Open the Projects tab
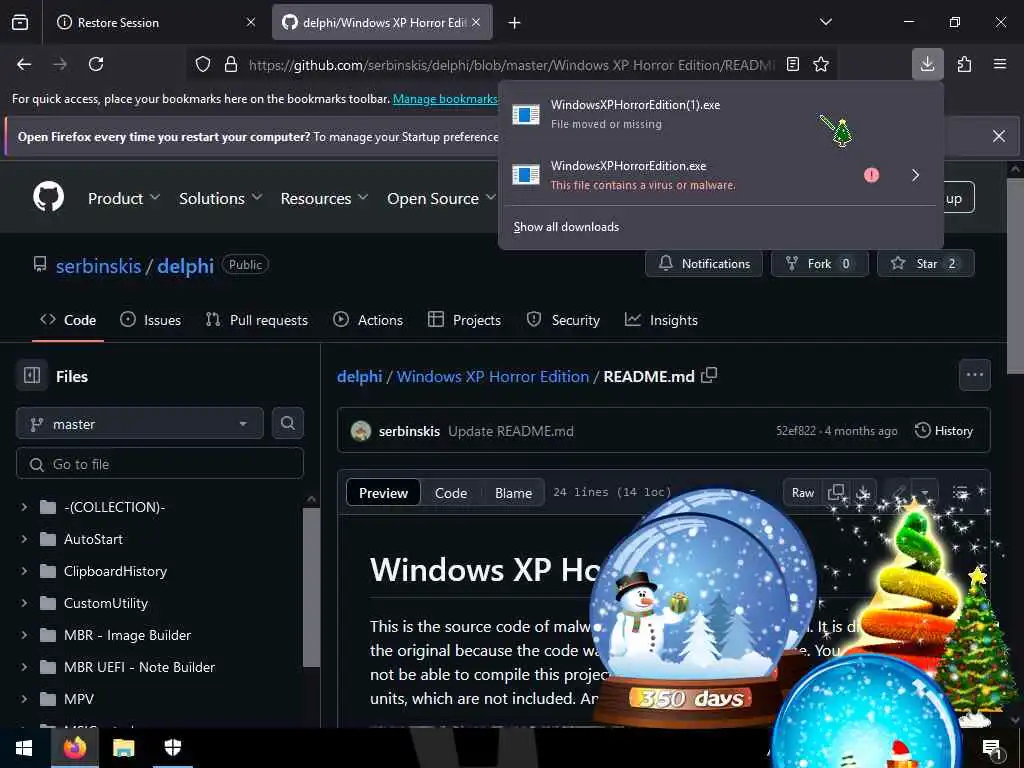 (464, 320)
